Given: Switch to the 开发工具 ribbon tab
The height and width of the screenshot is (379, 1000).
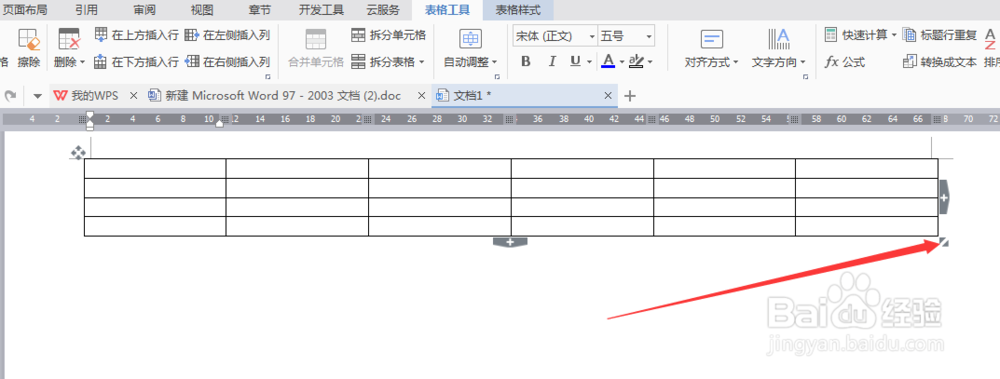Looking at the screenshot, I should click(x=321, y=10).
